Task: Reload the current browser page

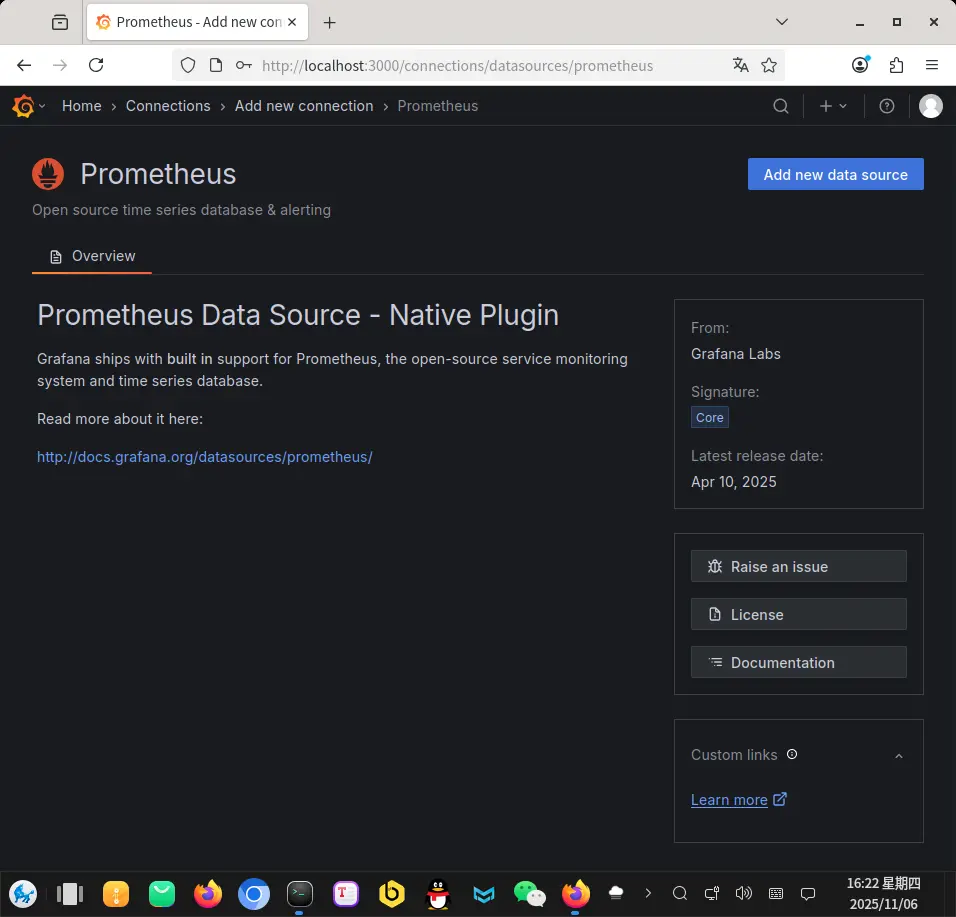Action: coord(96,65)
